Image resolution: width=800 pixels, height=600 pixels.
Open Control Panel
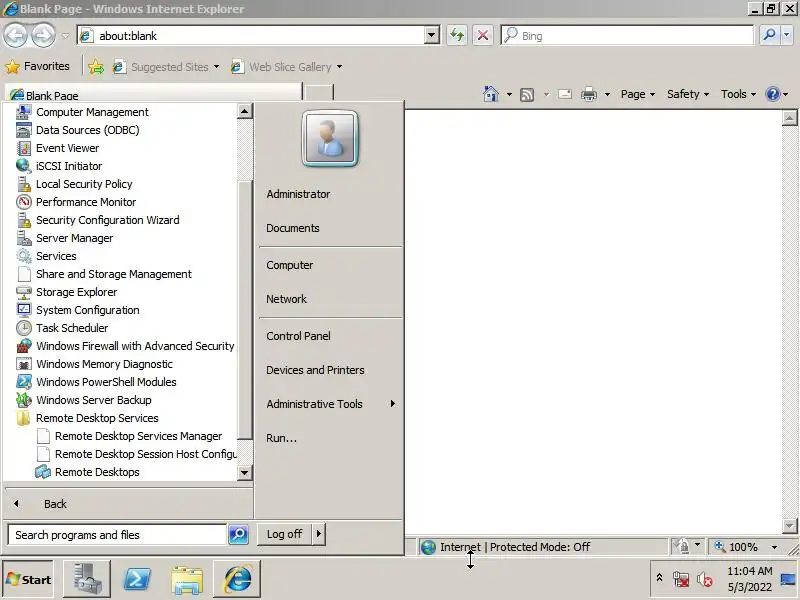pos(298,336)
